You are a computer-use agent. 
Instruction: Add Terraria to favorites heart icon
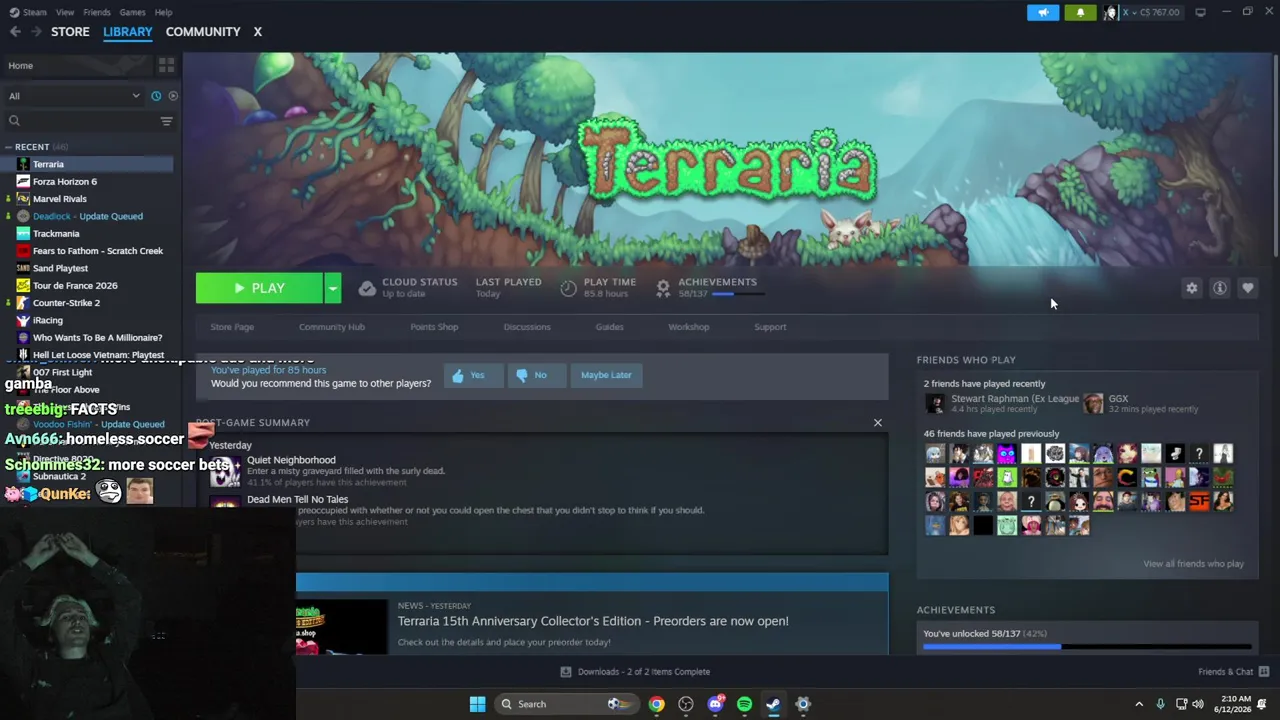pos(1248,288)
